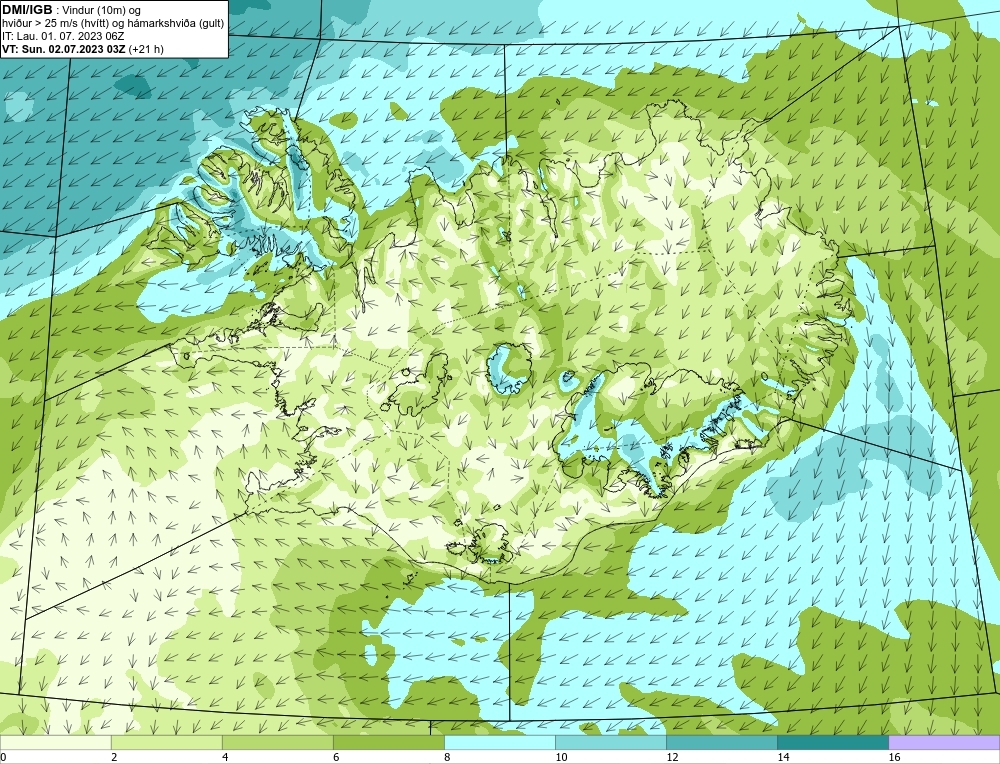Click the legend scale label 8
The height and width of the screenshot is (764, 1000).
447,757
